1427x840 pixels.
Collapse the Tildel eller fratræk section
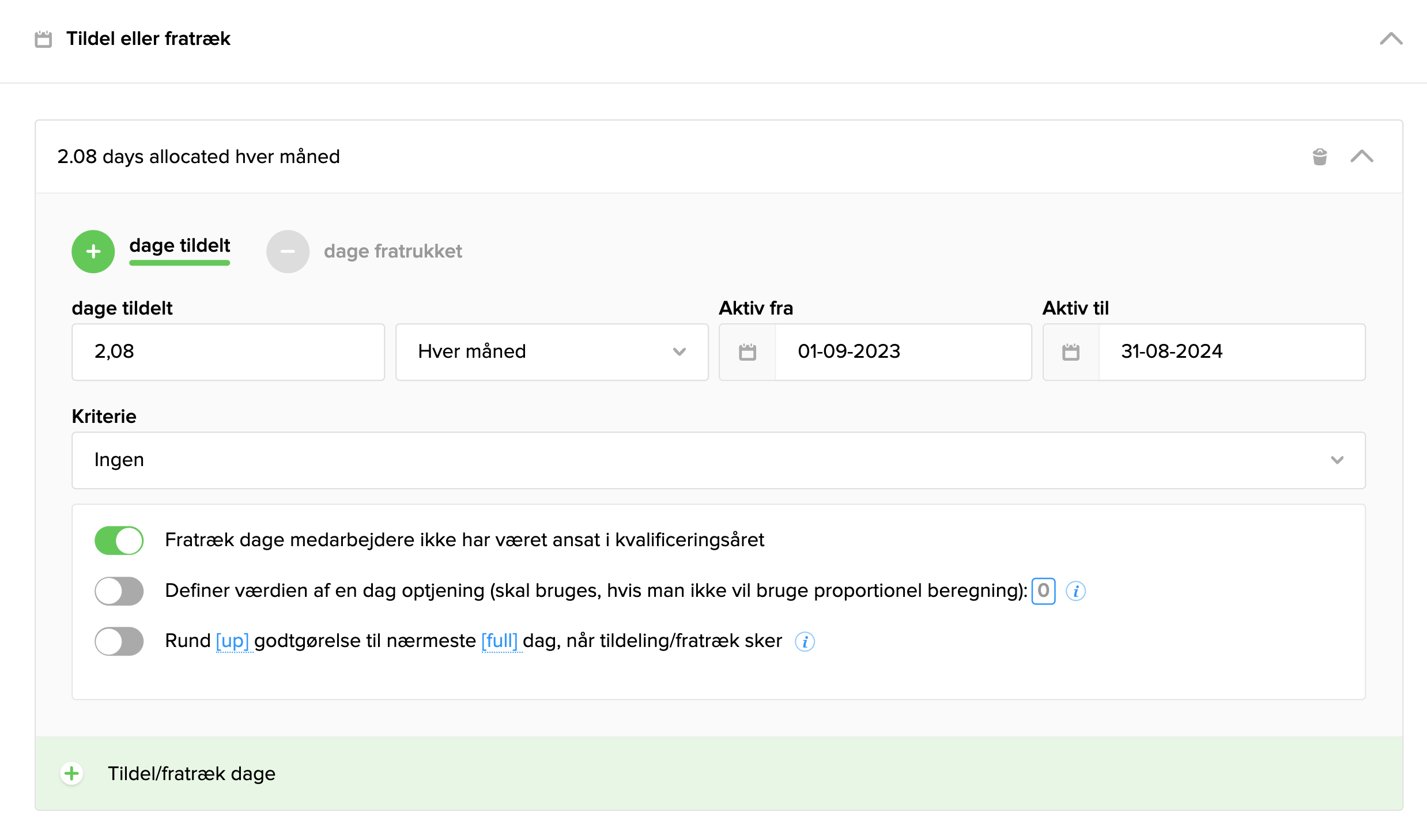[1391, 39]
